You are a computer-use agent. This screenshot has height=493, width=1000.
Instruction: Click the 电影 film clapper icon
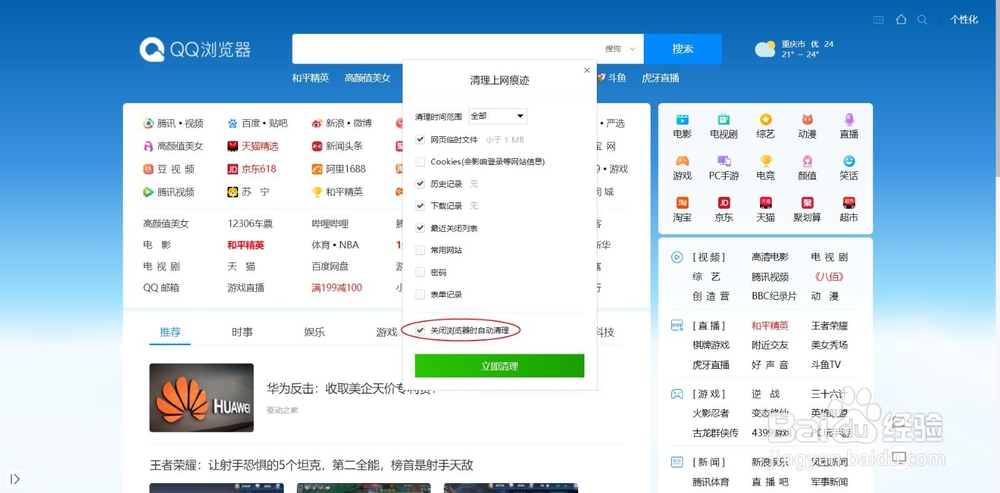682,119
